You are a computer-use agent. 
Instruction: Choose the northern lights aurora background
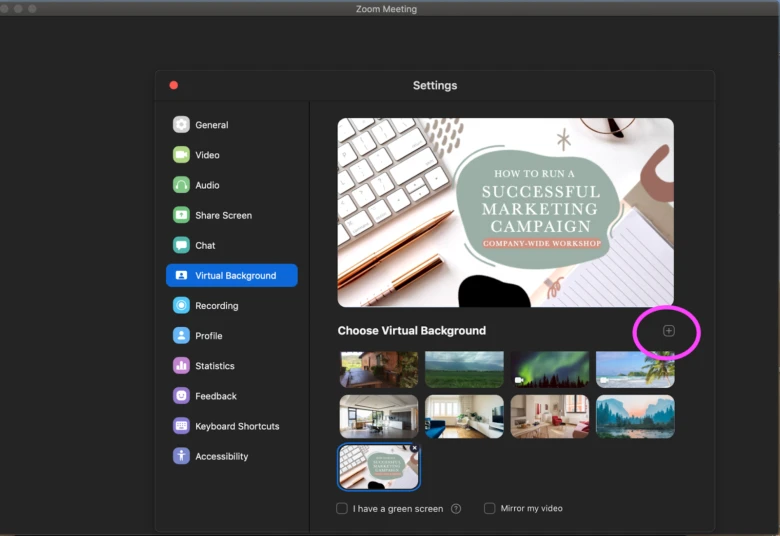549,369
